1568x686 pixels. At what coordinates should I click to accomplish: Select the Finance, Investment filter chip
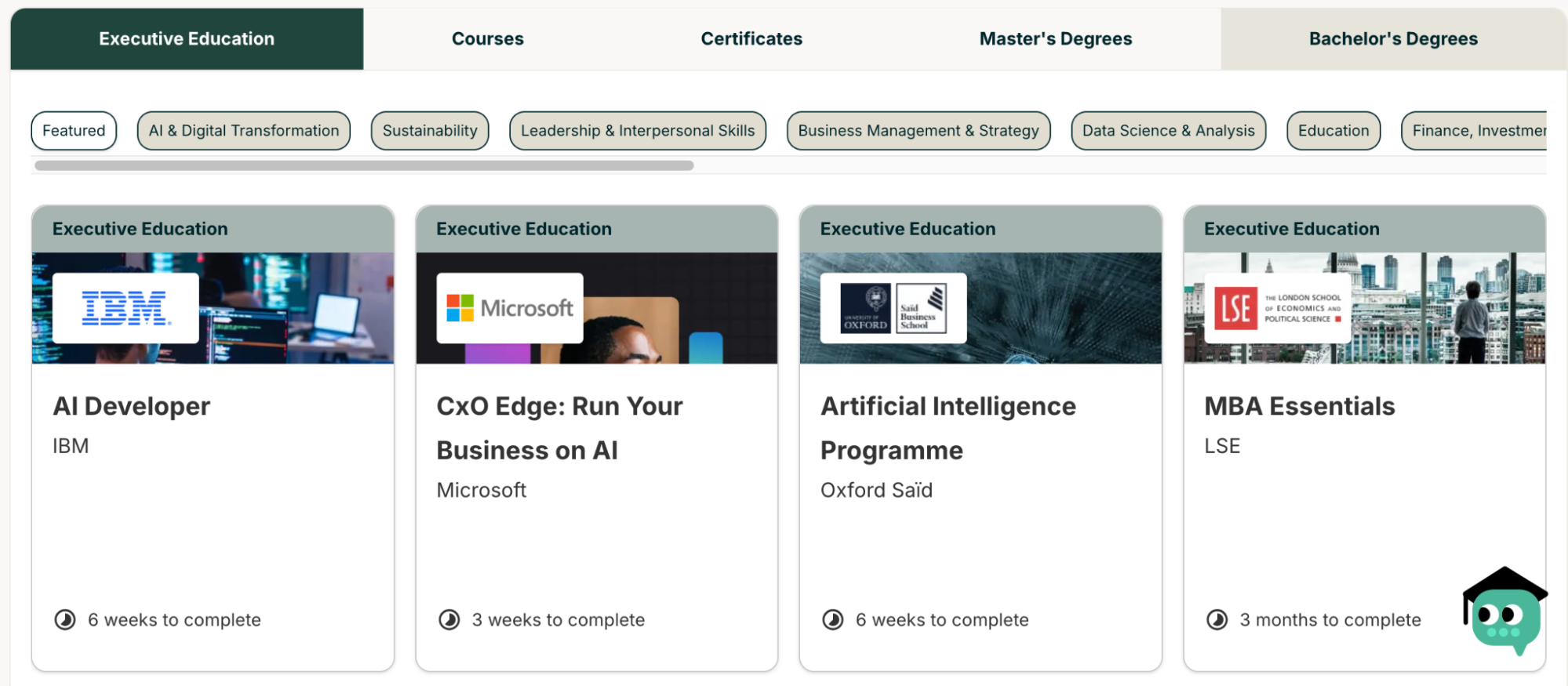[x=1475, y=130]
